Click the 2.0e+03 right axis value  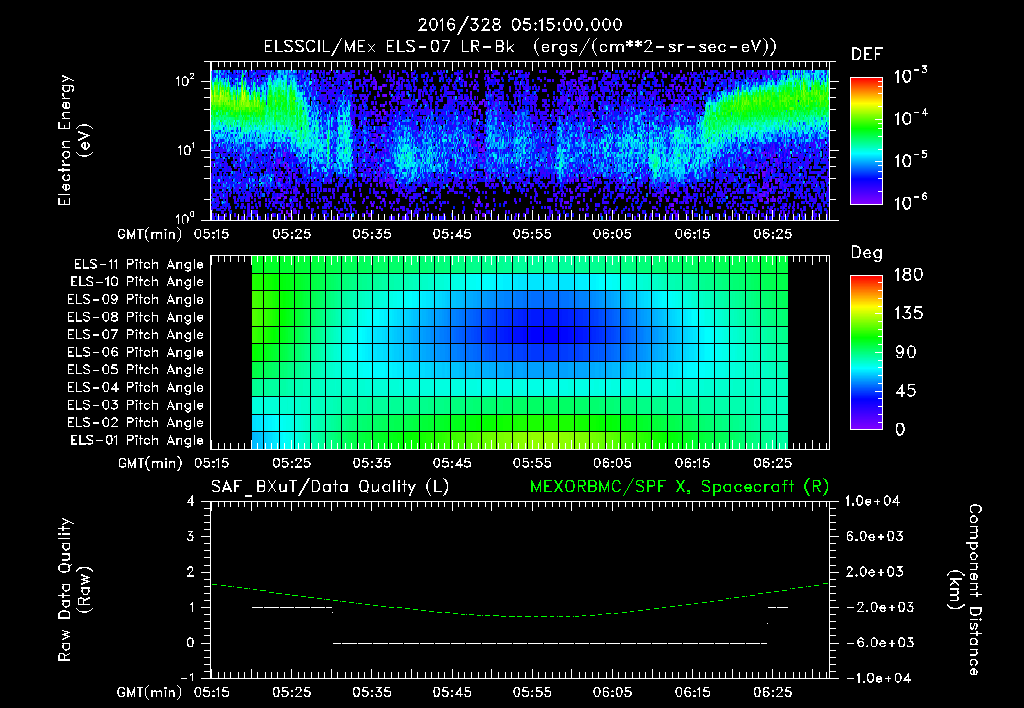873,572
